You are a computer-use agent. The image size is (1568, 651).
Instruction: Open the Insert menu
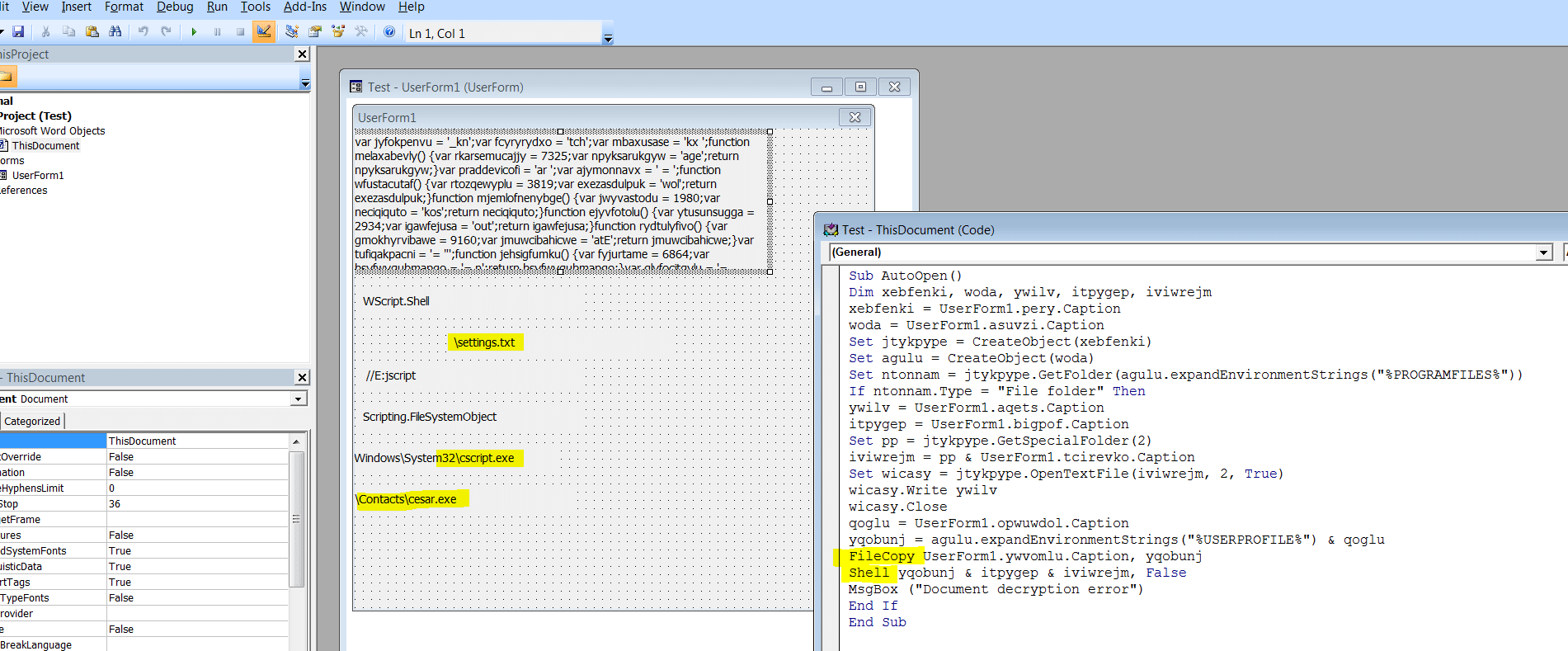77,7
